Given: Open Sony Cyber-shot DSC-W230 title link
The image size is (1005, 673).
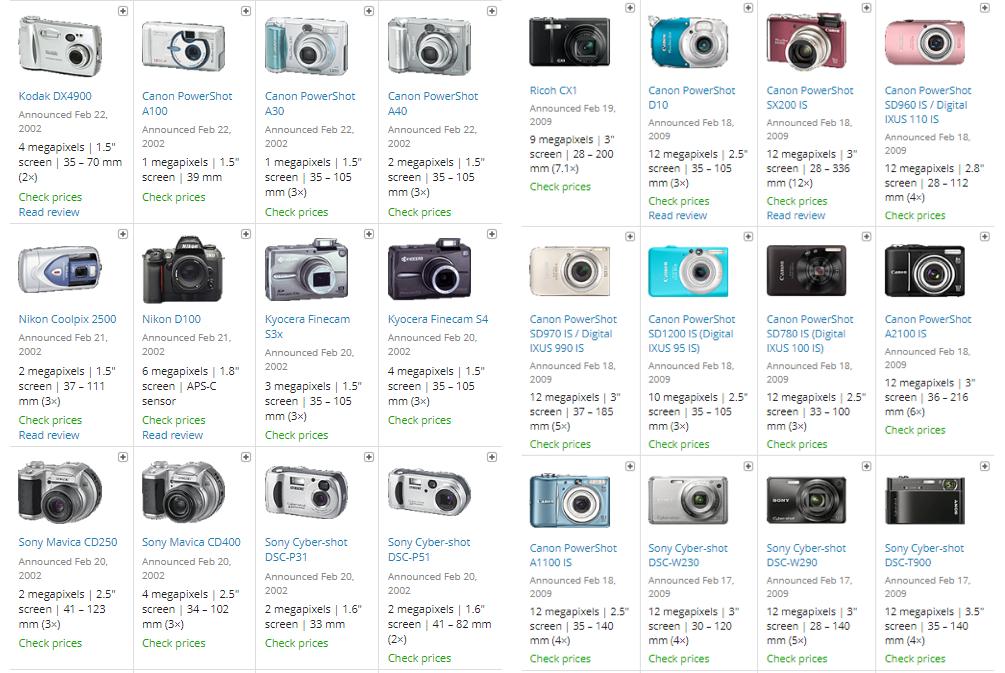Looking at the screenshot, I should click(688, 555).
